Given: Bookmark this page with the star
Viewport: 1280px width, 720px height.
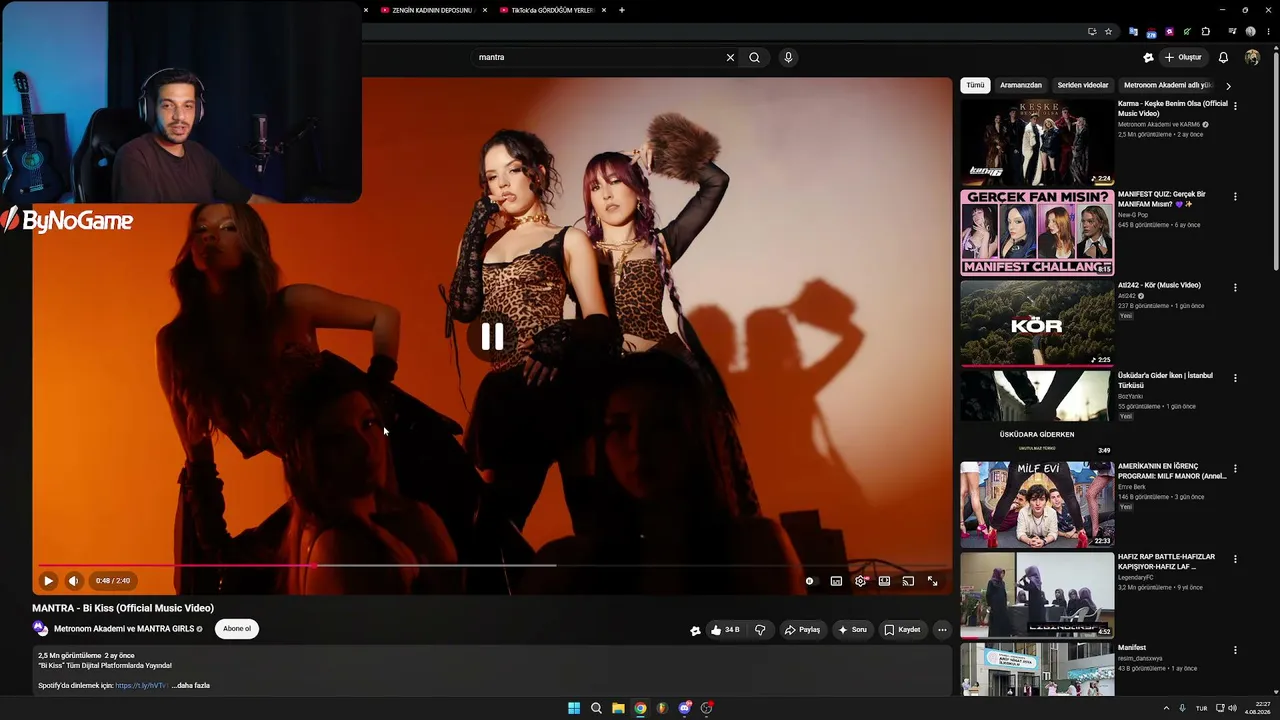Looking at the screenshot, I should tap(1108, 32).
